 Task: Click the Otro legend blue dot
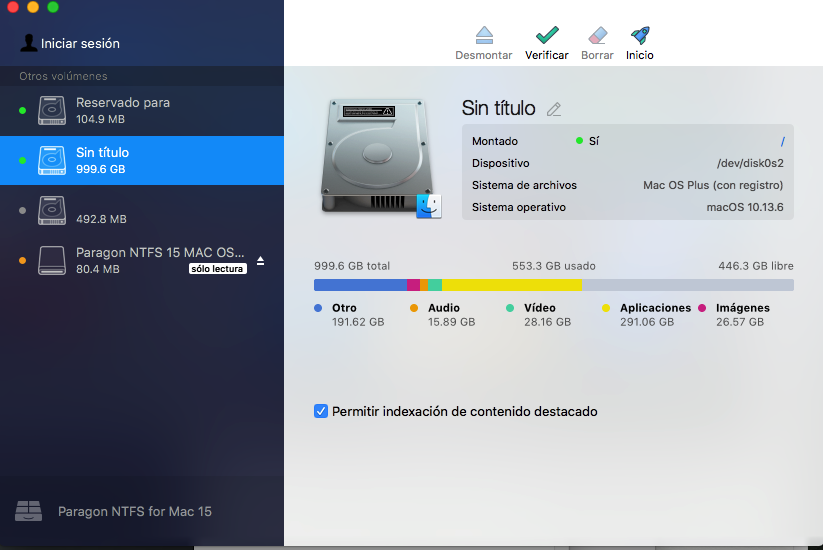(318, 308)
